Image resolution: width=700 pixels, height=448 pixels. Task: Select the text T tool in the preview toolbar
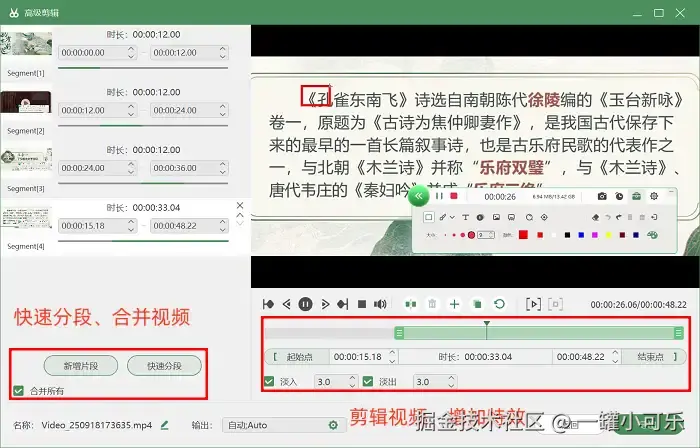465,217
